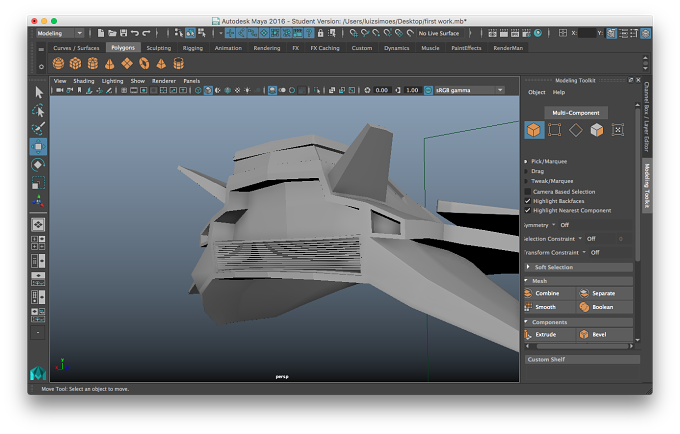This screenshot has height=434, width=680.
Task: Open the sRGB gamma dropdown
Action: pos(470,90)
